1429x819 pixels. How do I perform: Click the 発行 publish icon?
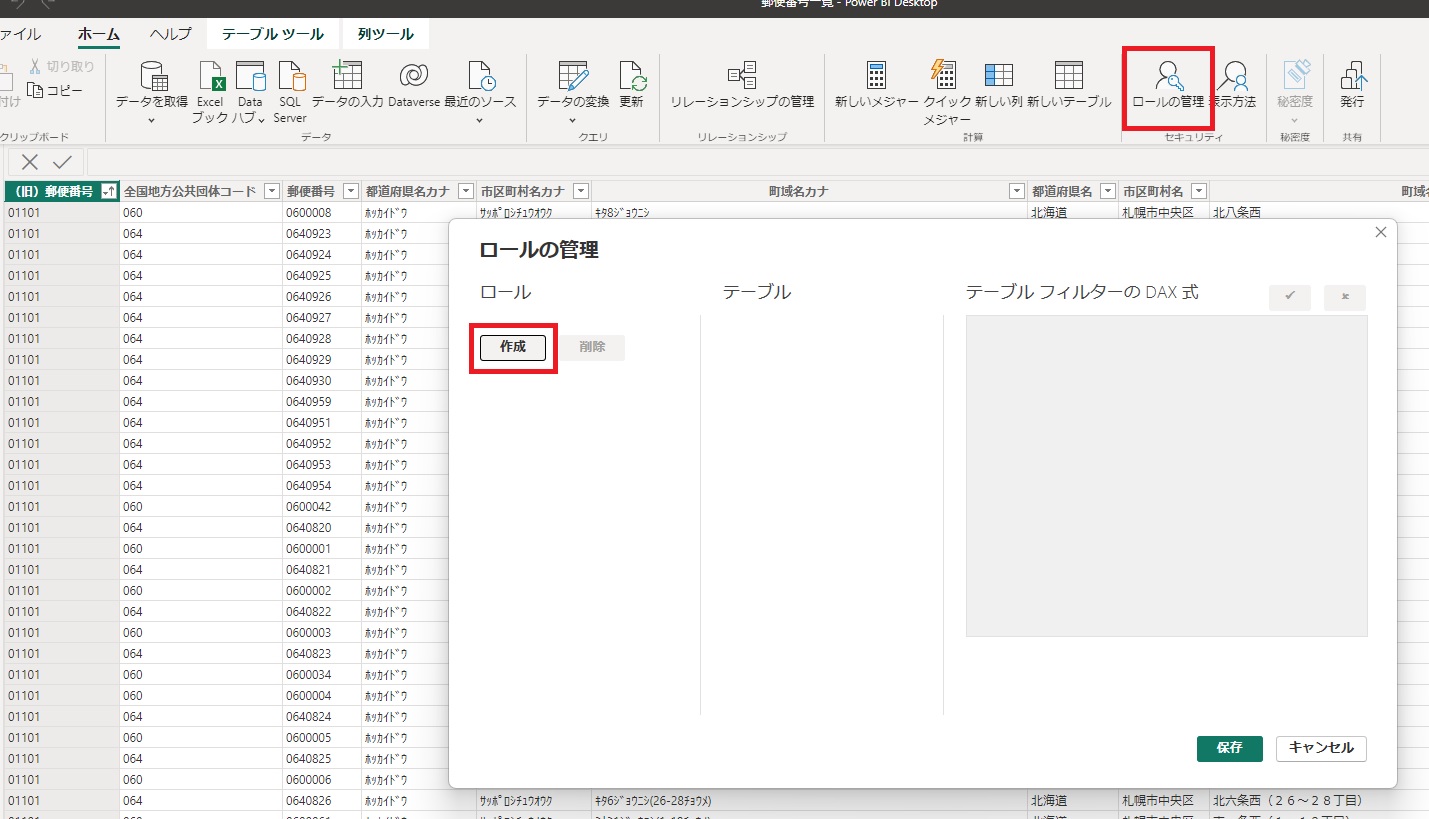coord(1352,77)
